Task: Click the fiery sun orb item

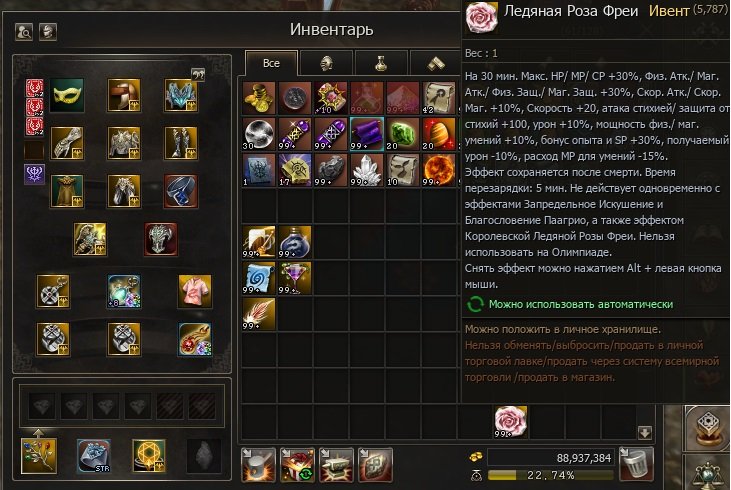Action: [439, 170]
